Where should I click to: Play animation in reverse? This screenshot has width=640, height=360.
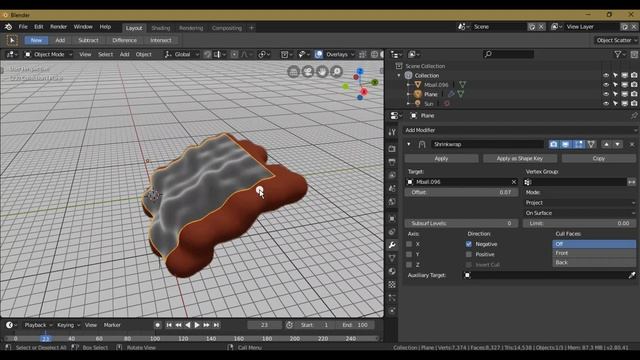tap(188, 325)
